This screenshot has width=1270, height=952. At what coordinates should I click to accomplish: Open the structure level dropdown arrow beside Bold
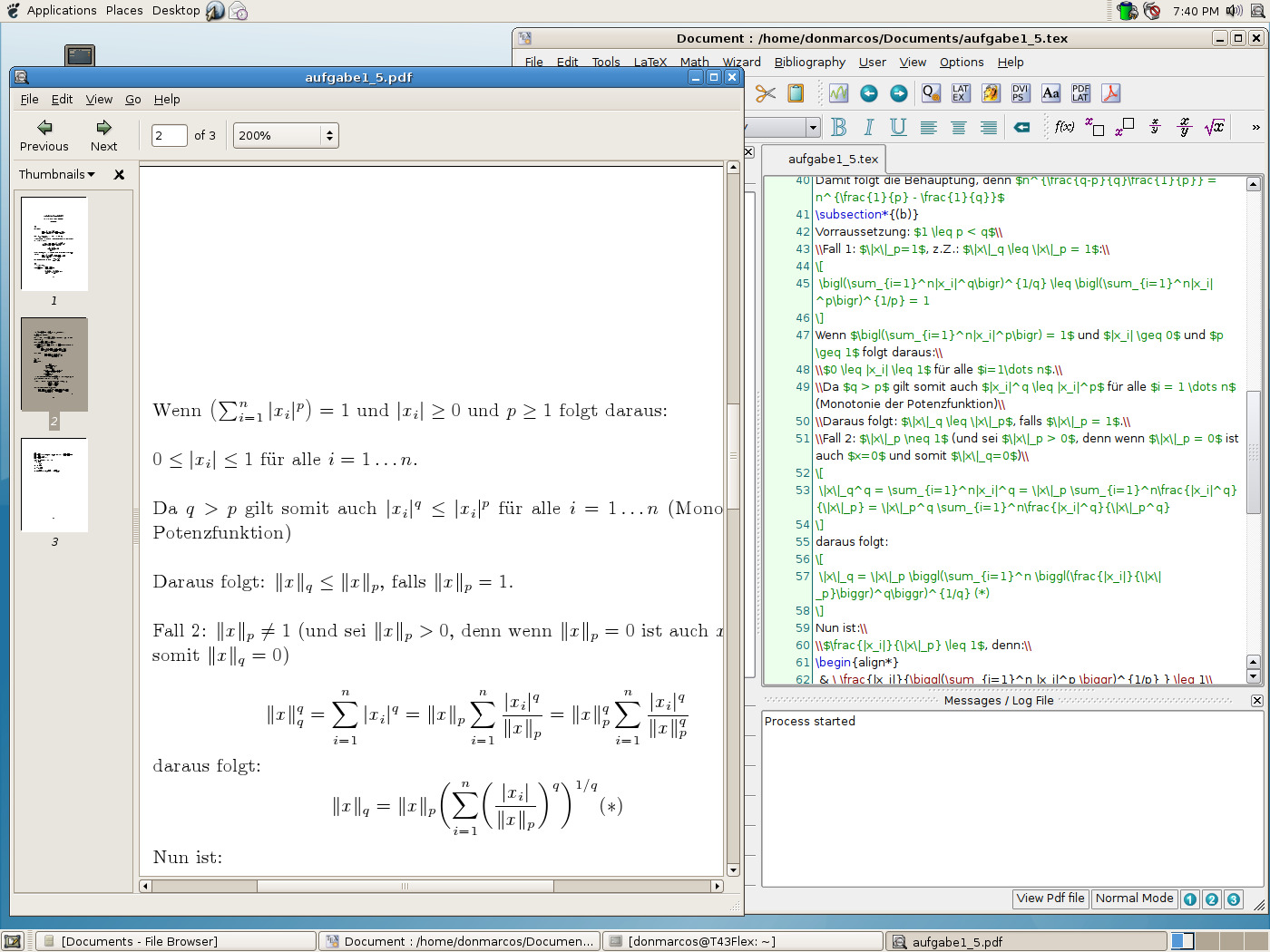point(814,128)
